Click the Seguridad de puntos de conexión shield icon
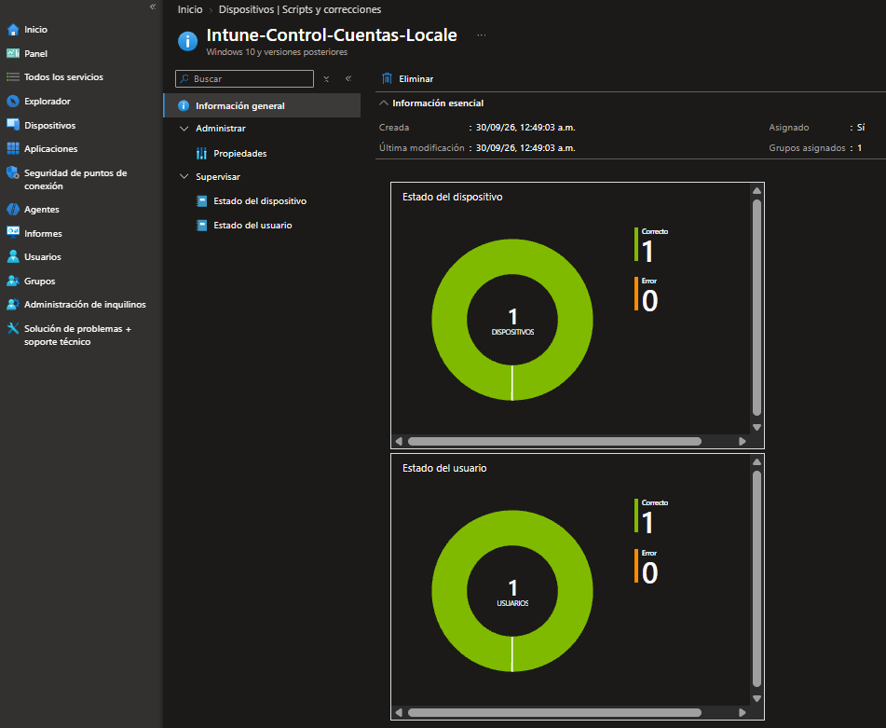This screenshot has width=886, height=728. click(x=13, y=173)
